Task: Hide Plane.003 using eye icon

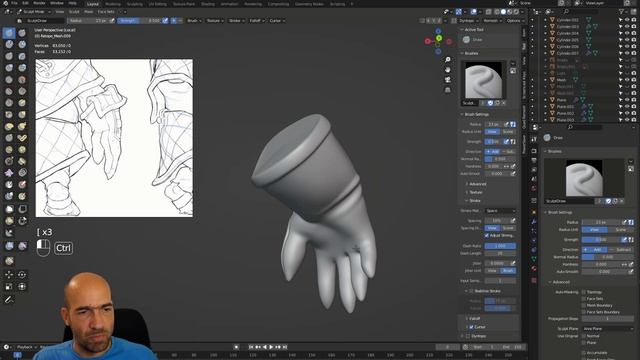Action: click(627, 120)
